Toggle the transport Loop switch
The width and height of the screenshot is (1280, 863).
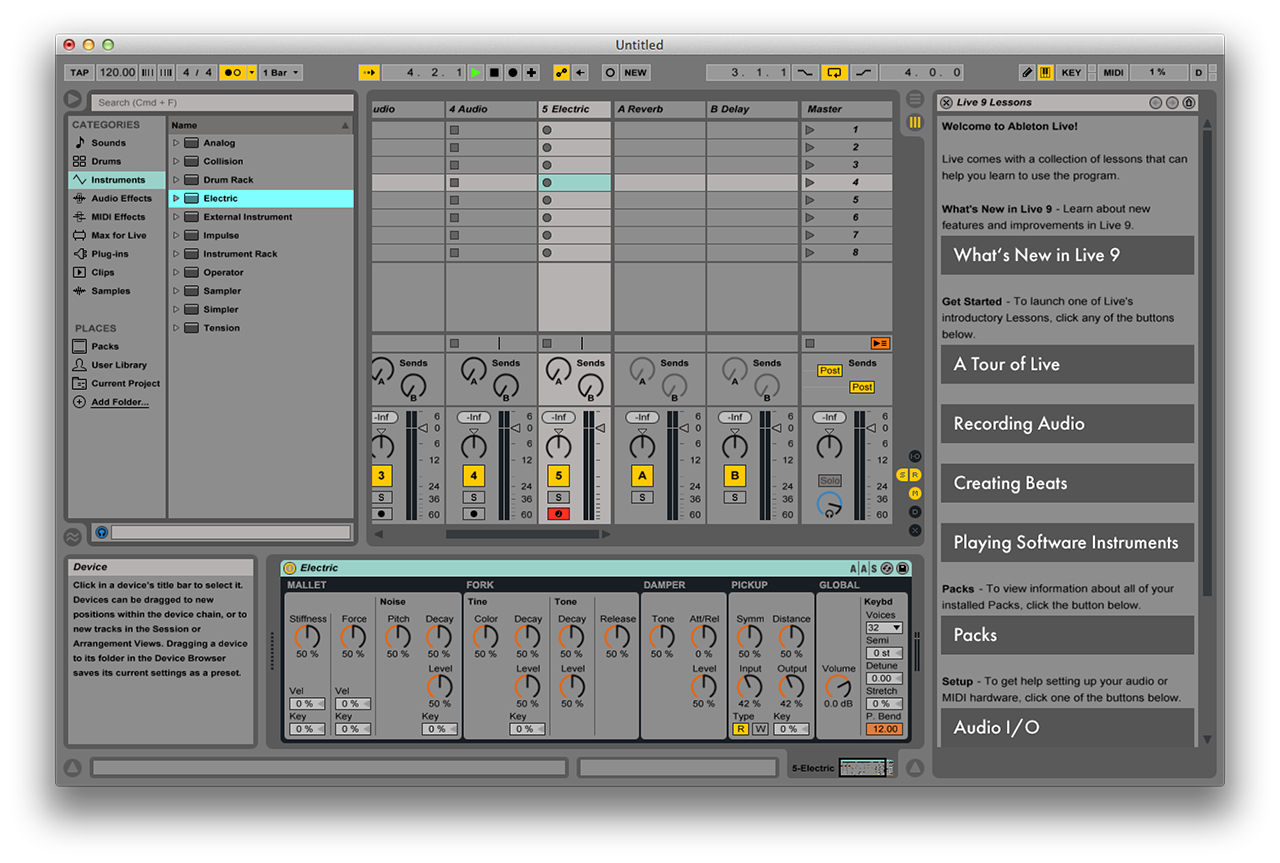[834, 73]
